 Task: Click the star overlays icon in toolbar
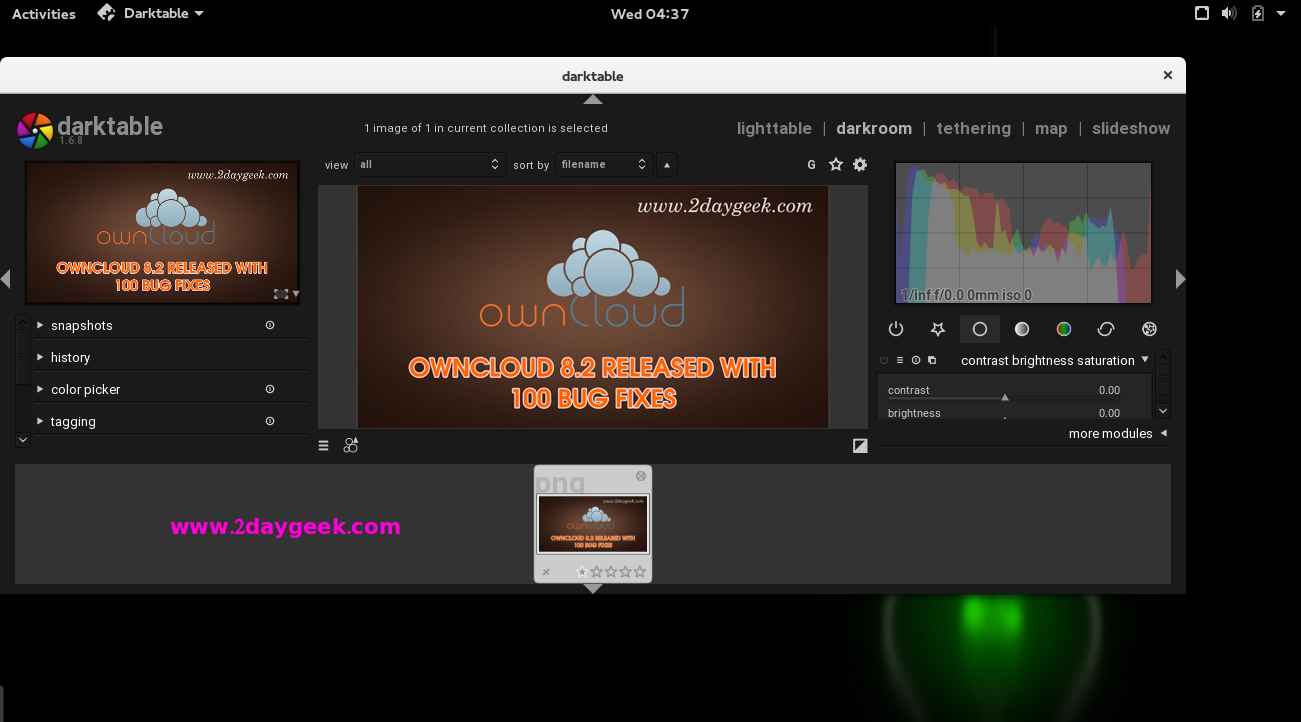tap(836, 165)
